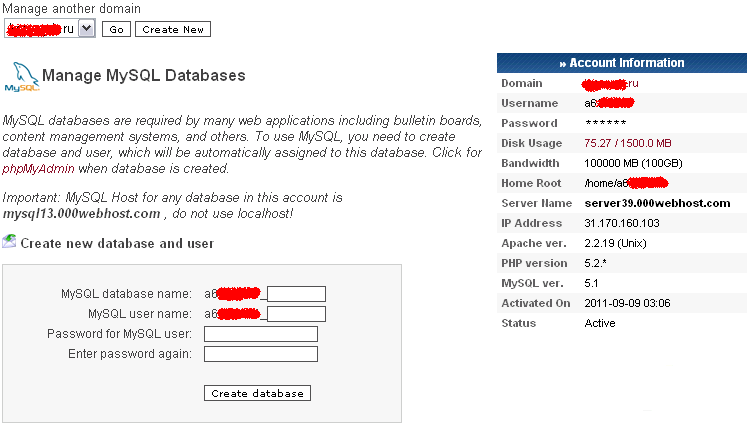This screenshot has height=426, width=754.
Task: Click the Create New domain button
Action: click(173, 29)
